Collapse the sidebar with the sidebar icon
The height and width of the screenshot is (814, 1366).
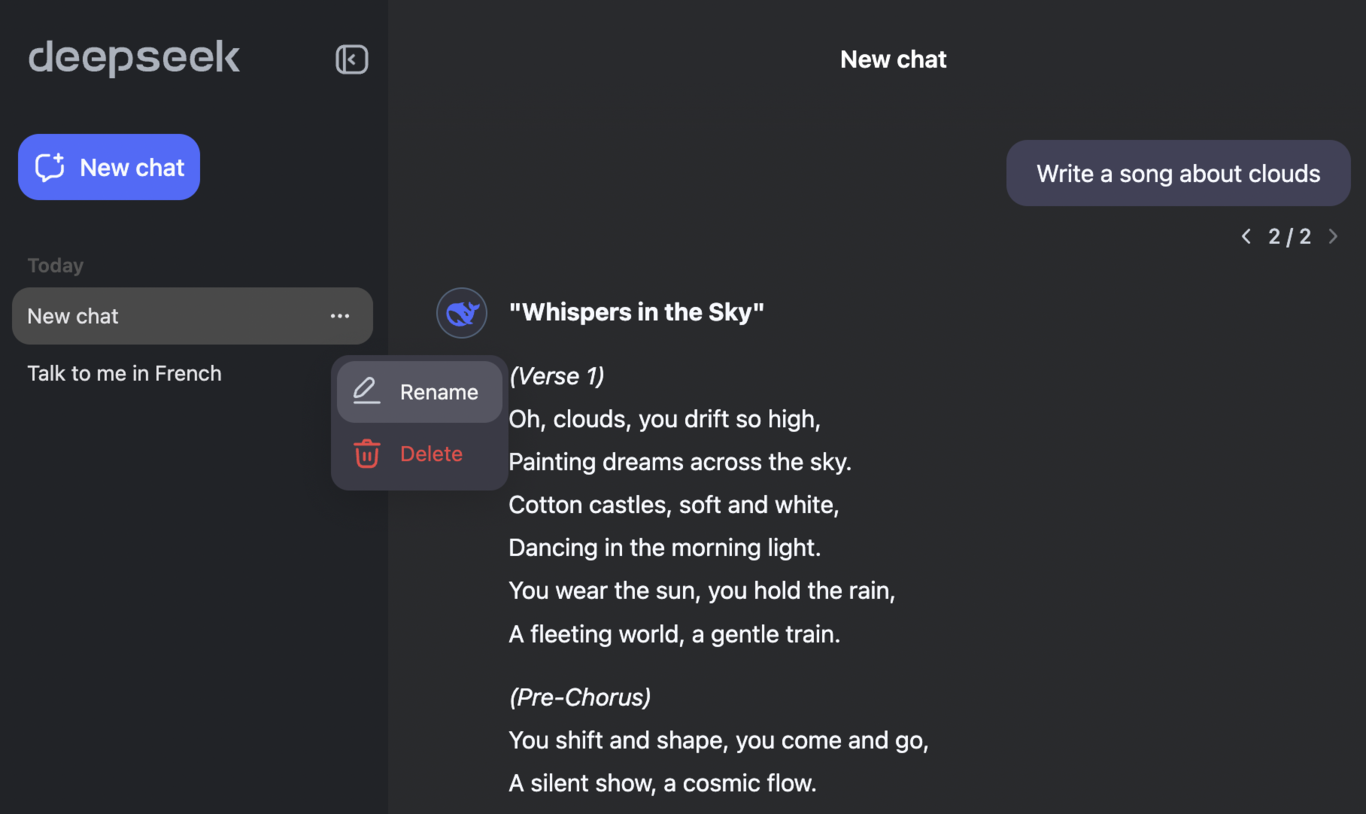pos(351,59)
